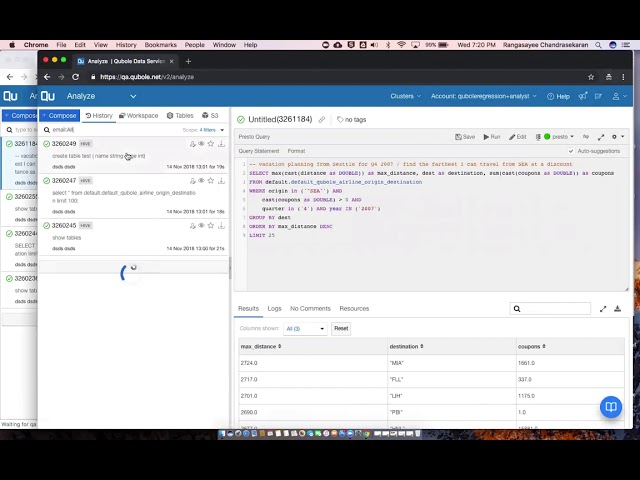
Task: Switch to the Logs tab
Action: click(x=274, y=309)
